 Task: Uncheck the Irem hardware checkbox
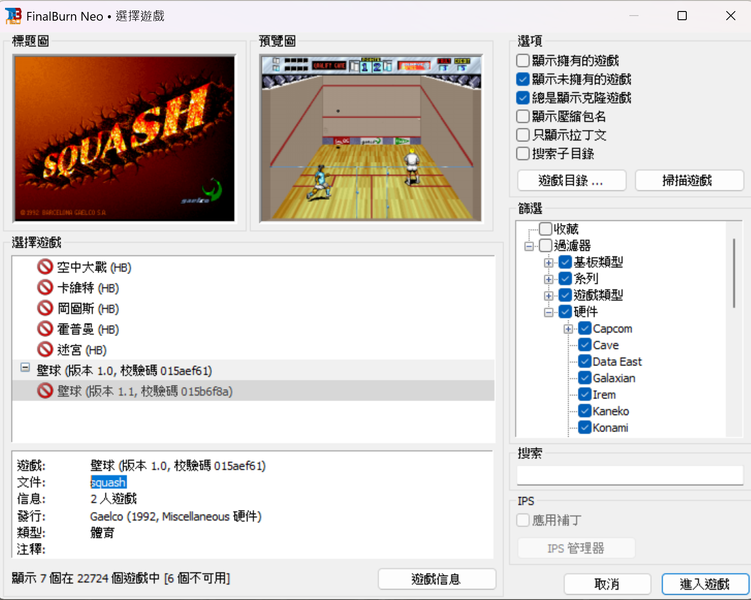click(x=585, y=395)
